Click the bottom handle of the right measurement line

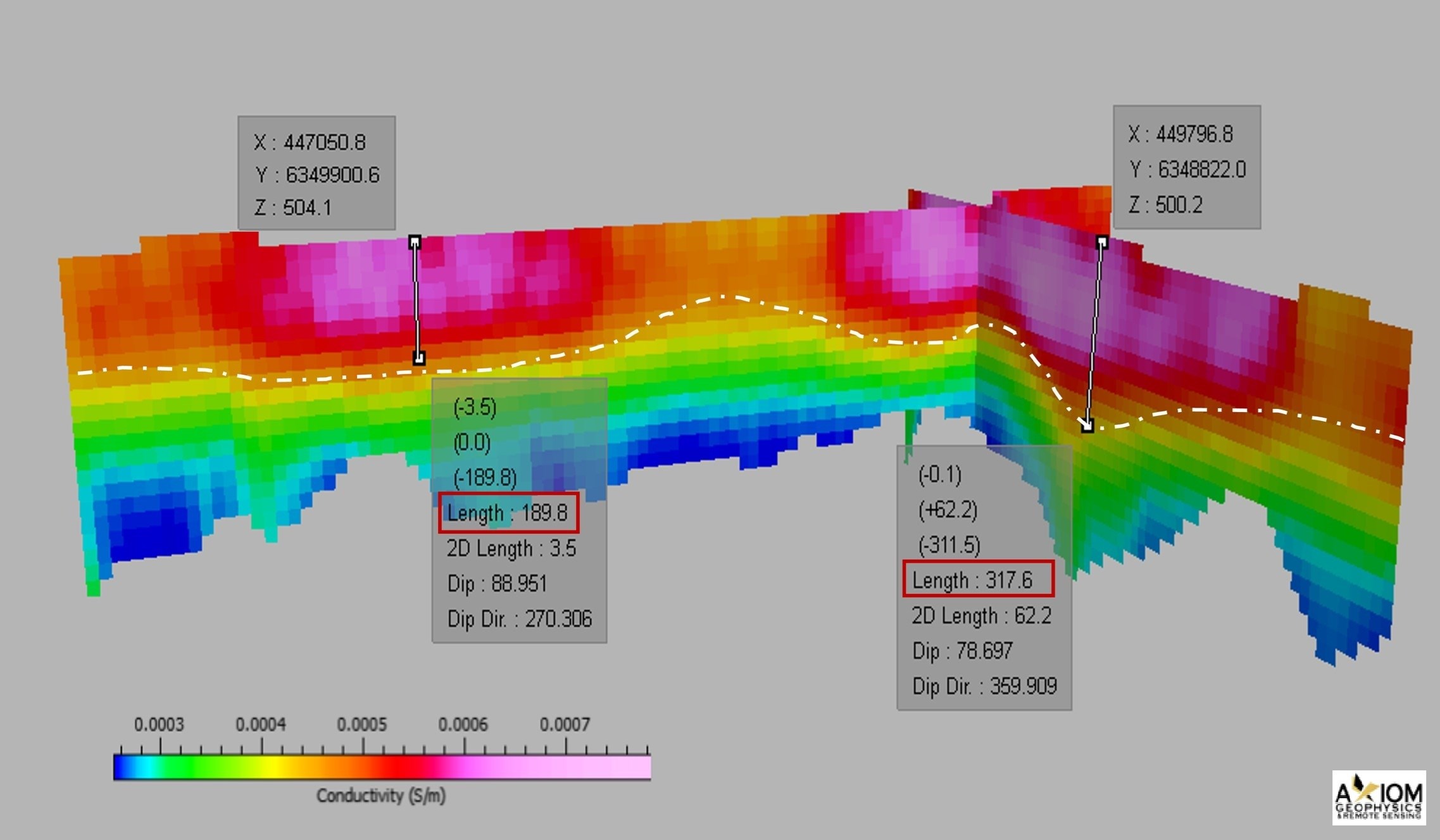point(1087,426)
